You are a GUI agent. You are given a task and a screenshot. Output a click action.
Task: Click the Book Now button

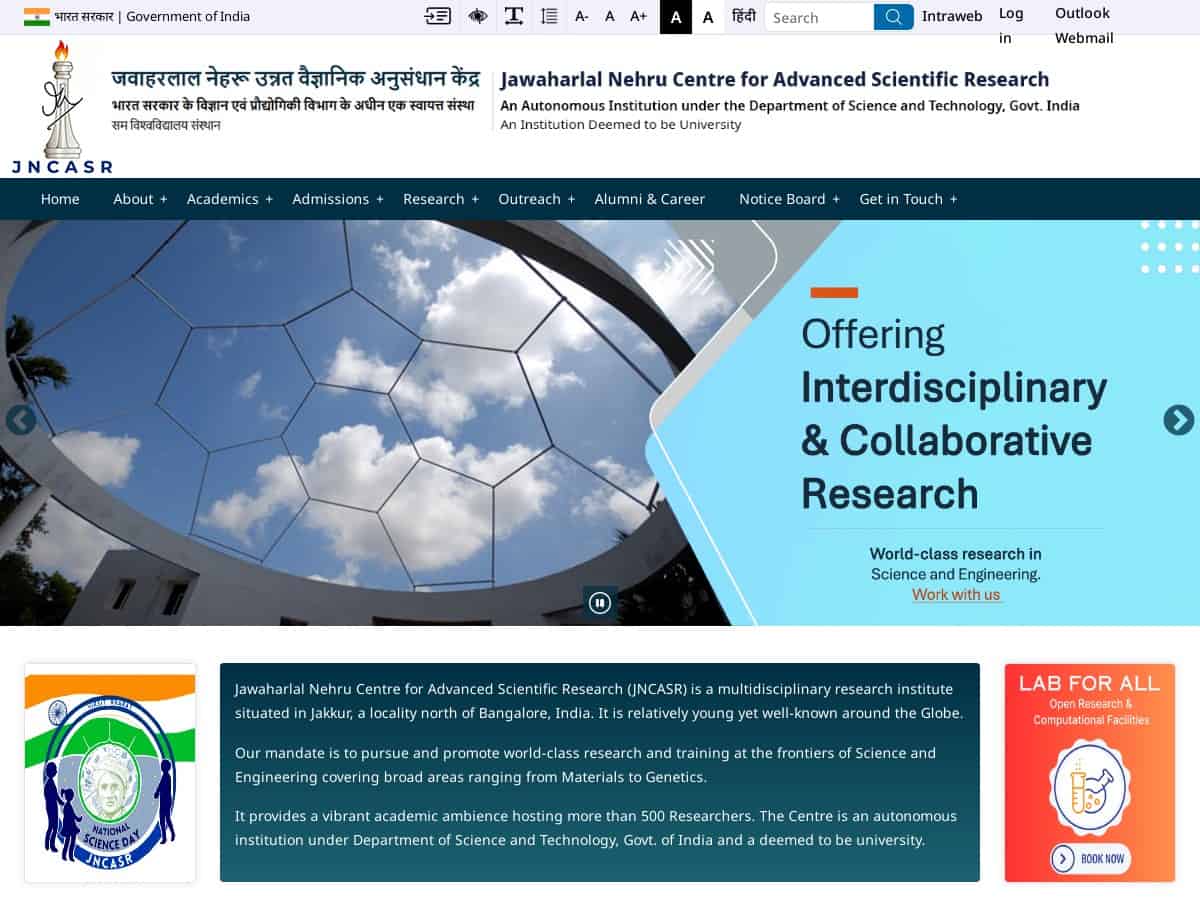click(x=1091, y=858)
